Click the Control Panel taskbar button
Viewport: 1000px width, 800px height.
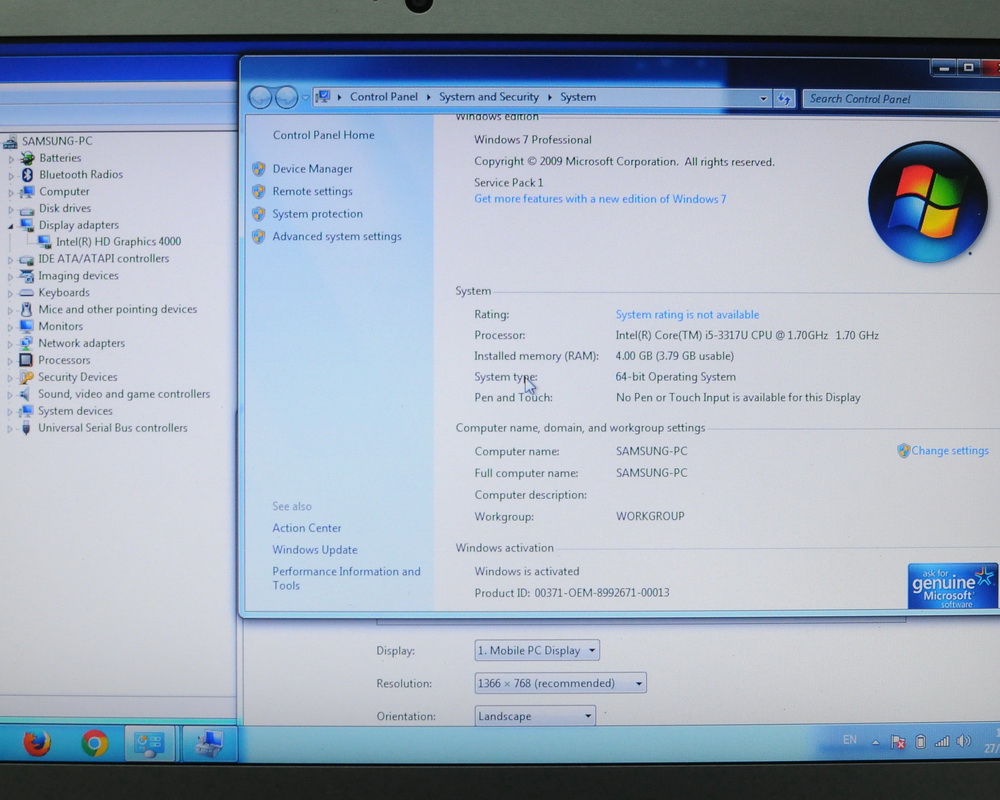[149, 744]
